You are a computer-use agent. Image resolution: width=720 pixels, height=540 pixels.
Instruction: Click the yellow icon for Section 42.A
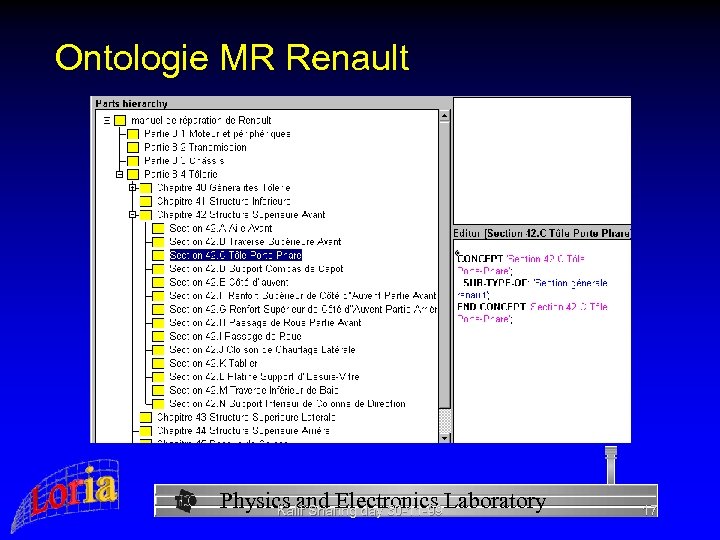pos(157,228)
